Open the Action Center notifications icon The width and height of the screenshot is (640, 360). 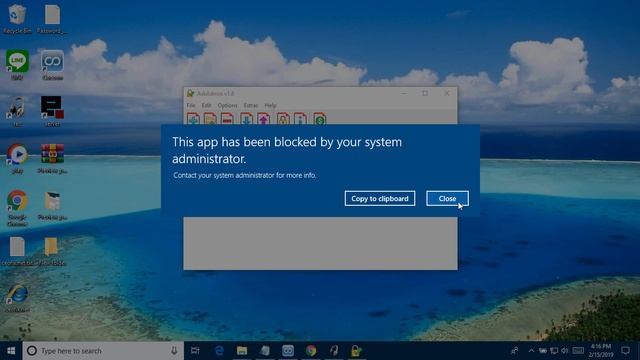coord(625,351)
